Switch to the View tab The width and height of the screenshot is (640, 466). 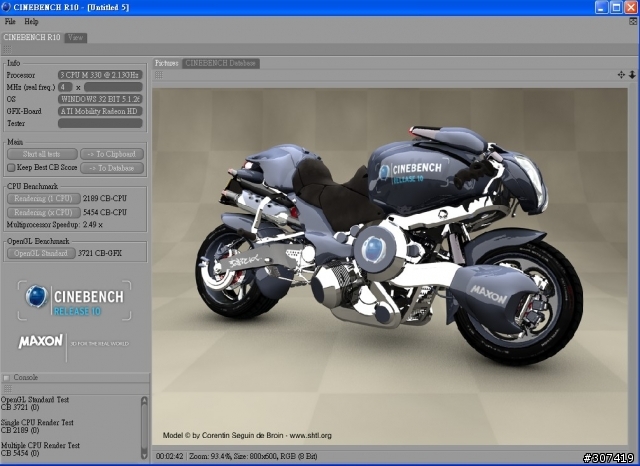pos(76,38)
